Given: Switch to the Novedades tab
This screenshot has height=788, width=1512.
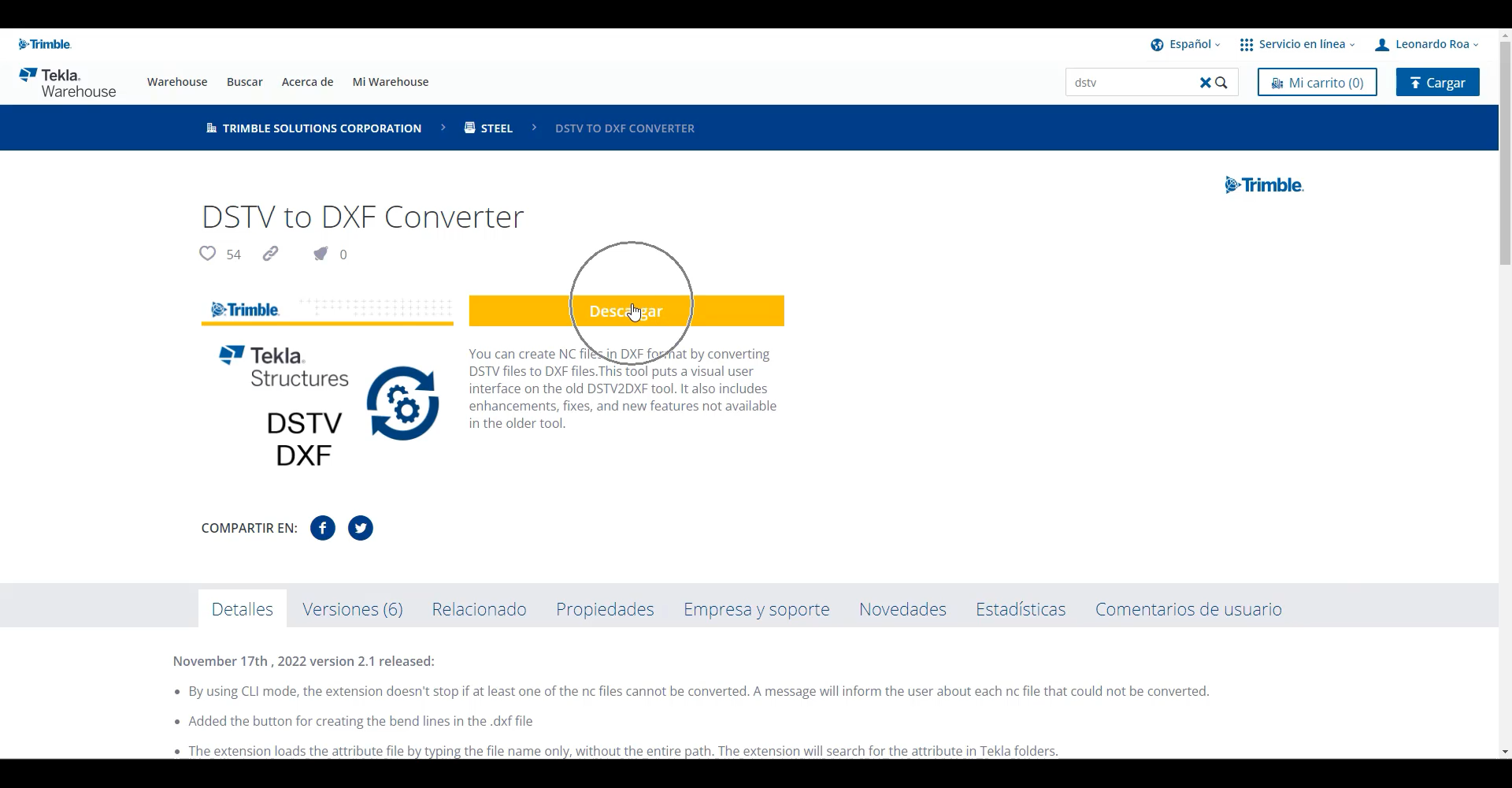Looking at the screenshot, I should coord(902,609).
